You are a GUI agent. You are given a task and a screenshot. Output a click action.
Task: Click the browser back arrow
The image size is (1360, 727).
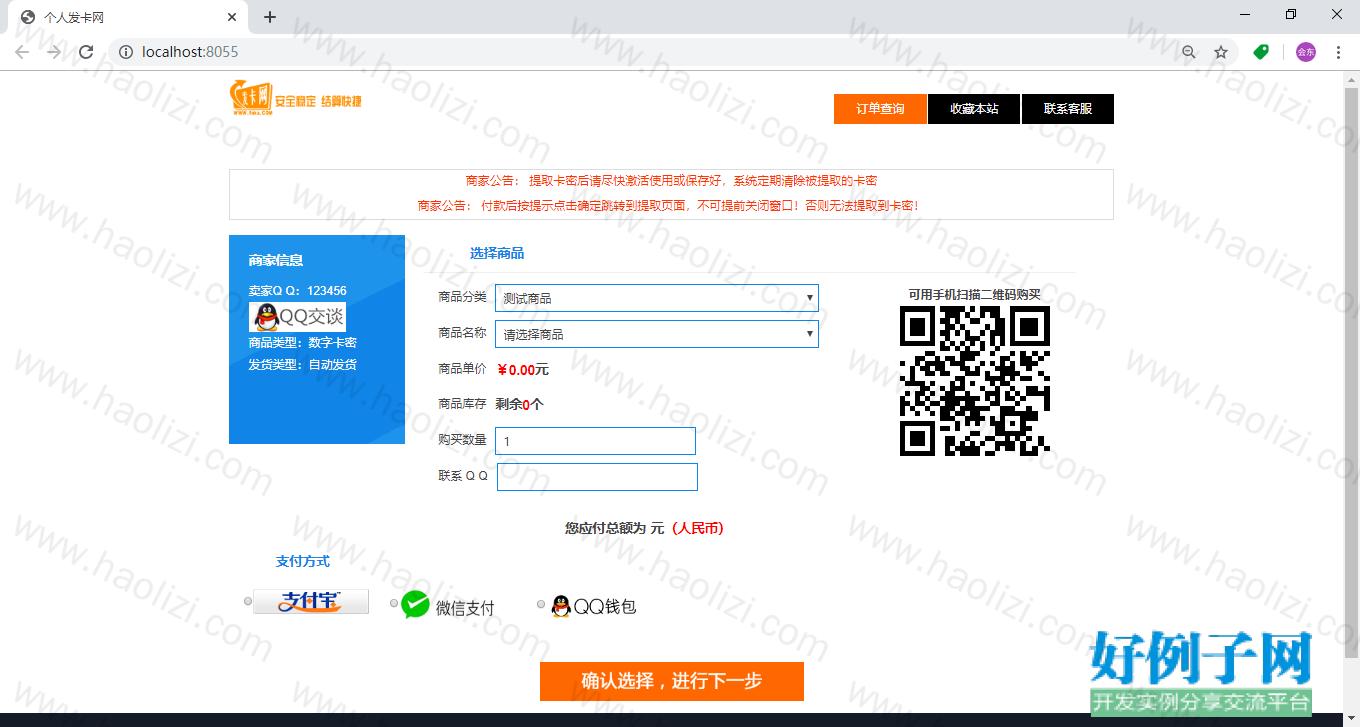22,52
